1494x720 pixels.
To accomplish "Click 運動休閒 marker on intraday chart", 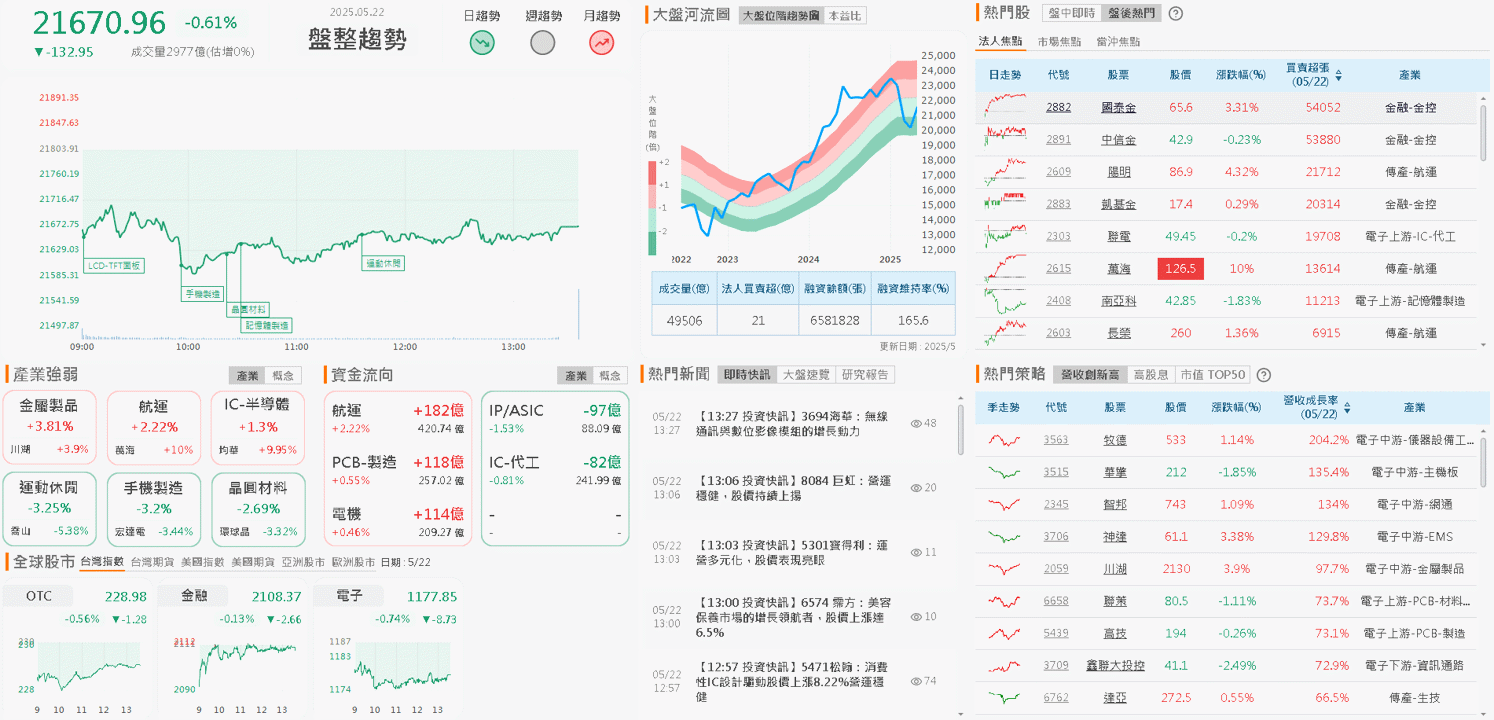I will tap(383, 264).
